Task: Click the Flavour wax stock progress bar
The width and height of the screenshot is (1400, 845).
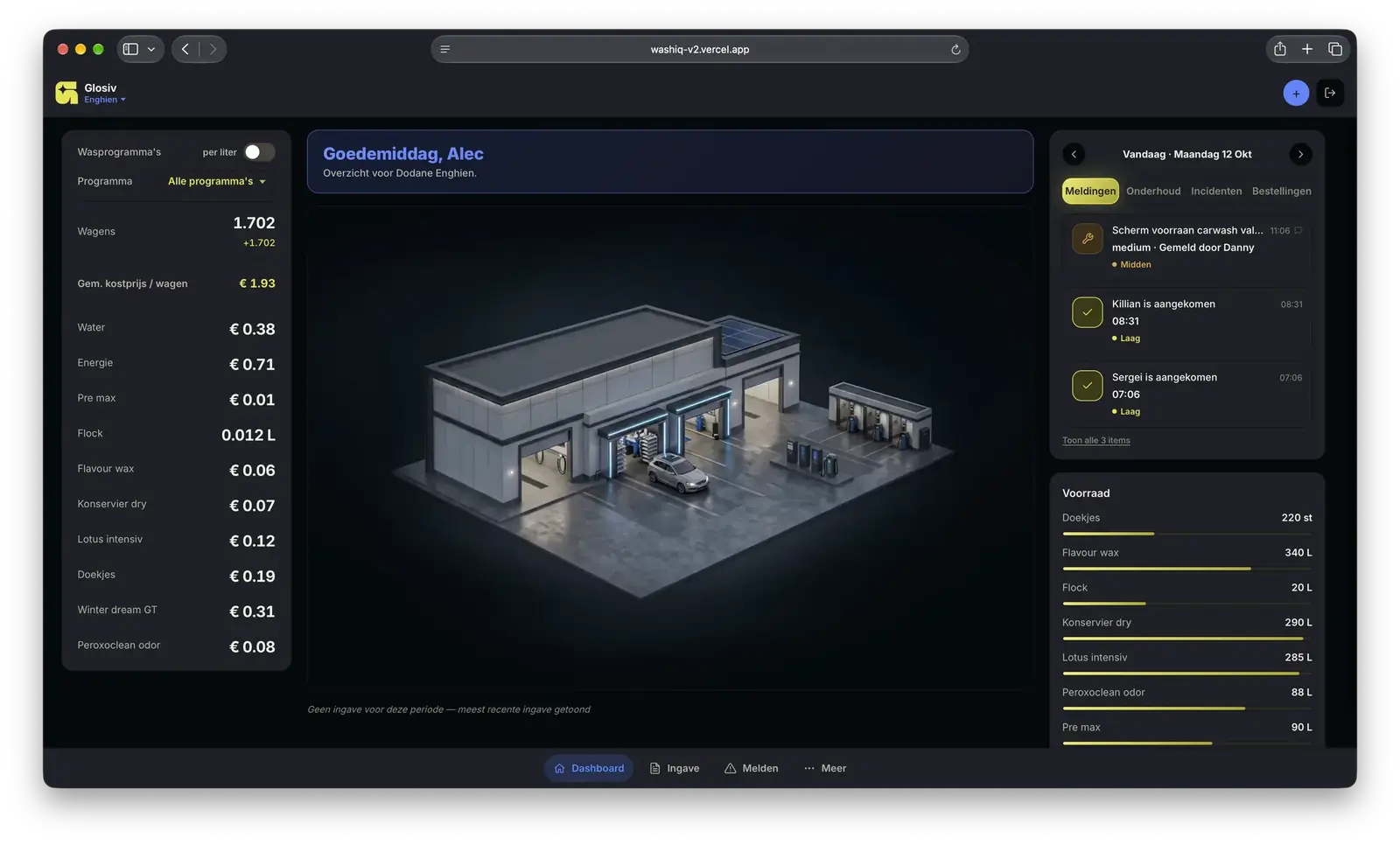Action: pos(1187,569)
